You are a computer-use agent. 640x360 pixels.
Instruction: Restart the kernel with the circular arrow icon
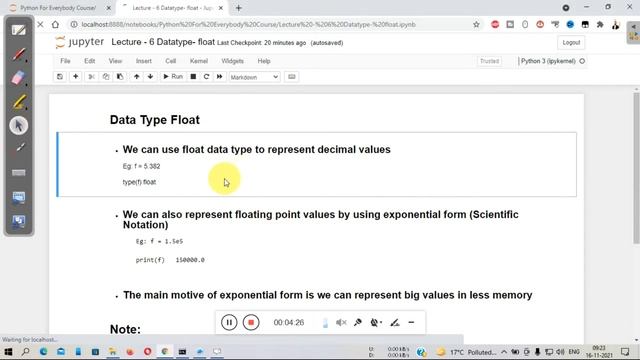tap(207, 77)
